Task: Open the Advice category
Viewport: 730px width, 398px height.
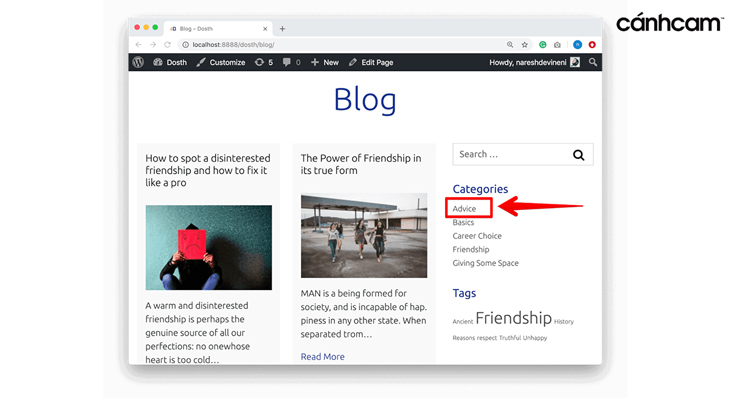Action: coord(464,209)
